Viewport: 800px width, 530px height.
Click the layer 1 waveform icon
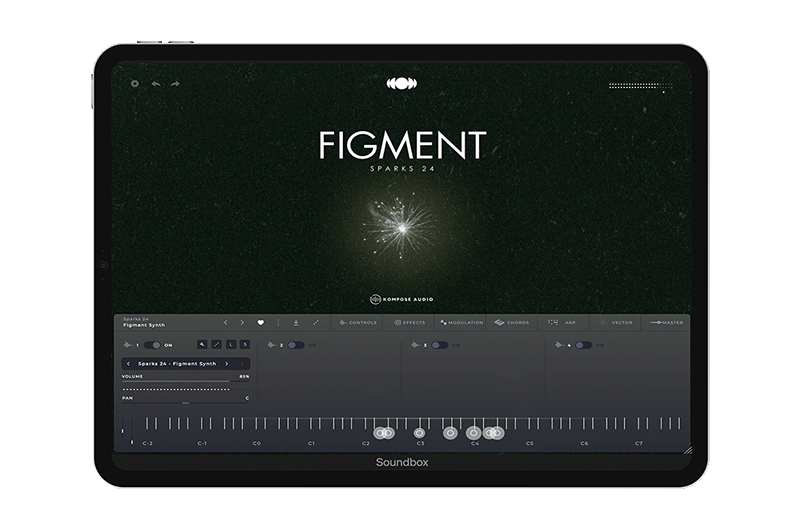pos(128,345)
